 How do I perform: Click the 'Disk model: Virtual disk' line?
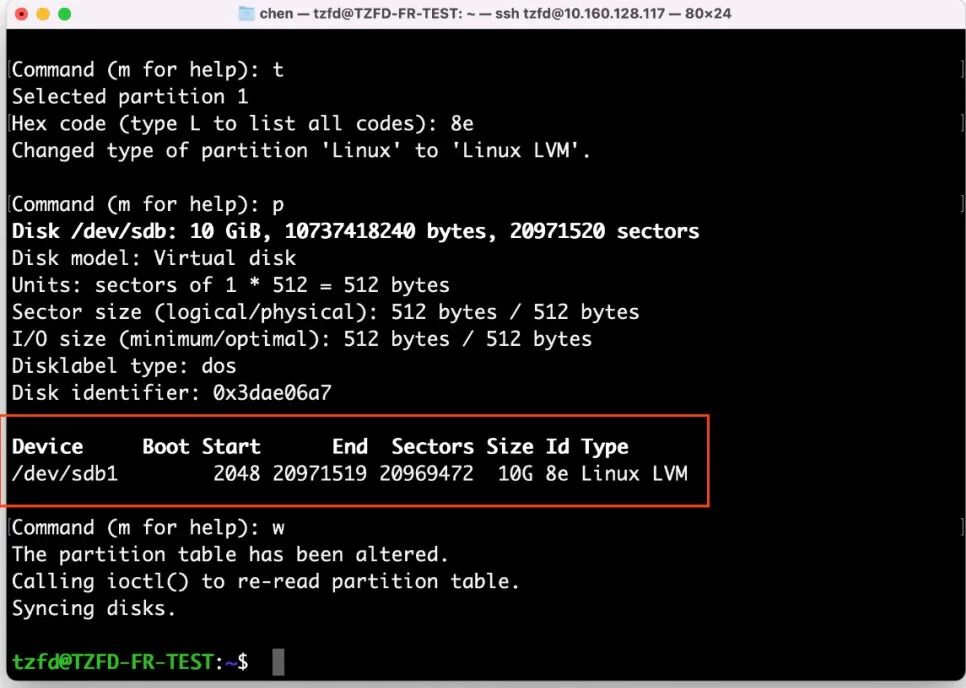[x=154, y=258]
